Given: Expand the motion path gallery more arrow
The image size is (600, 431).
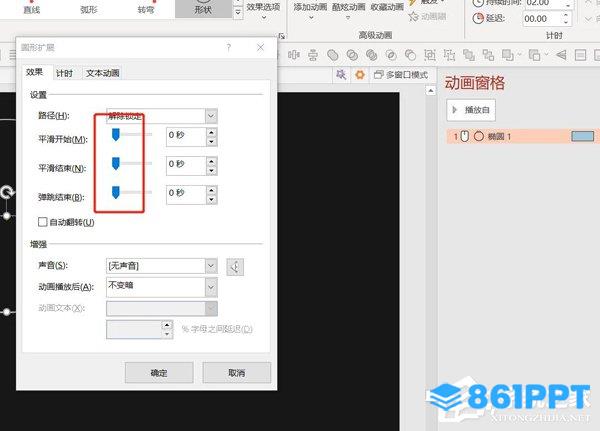Looking at the screenshot, I should [238, 13].
